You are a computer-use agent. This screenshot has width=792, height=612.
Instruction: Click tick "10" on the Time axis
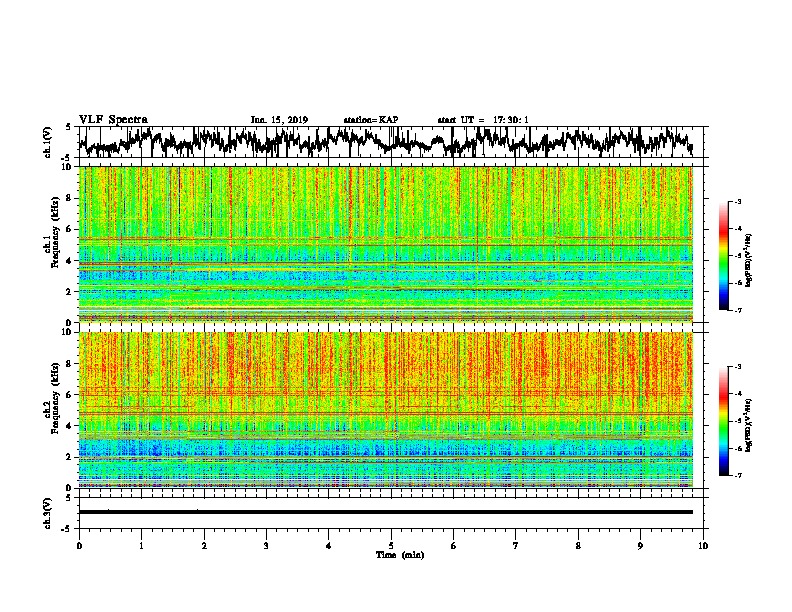pyautogui.click(x=703, y=546)
